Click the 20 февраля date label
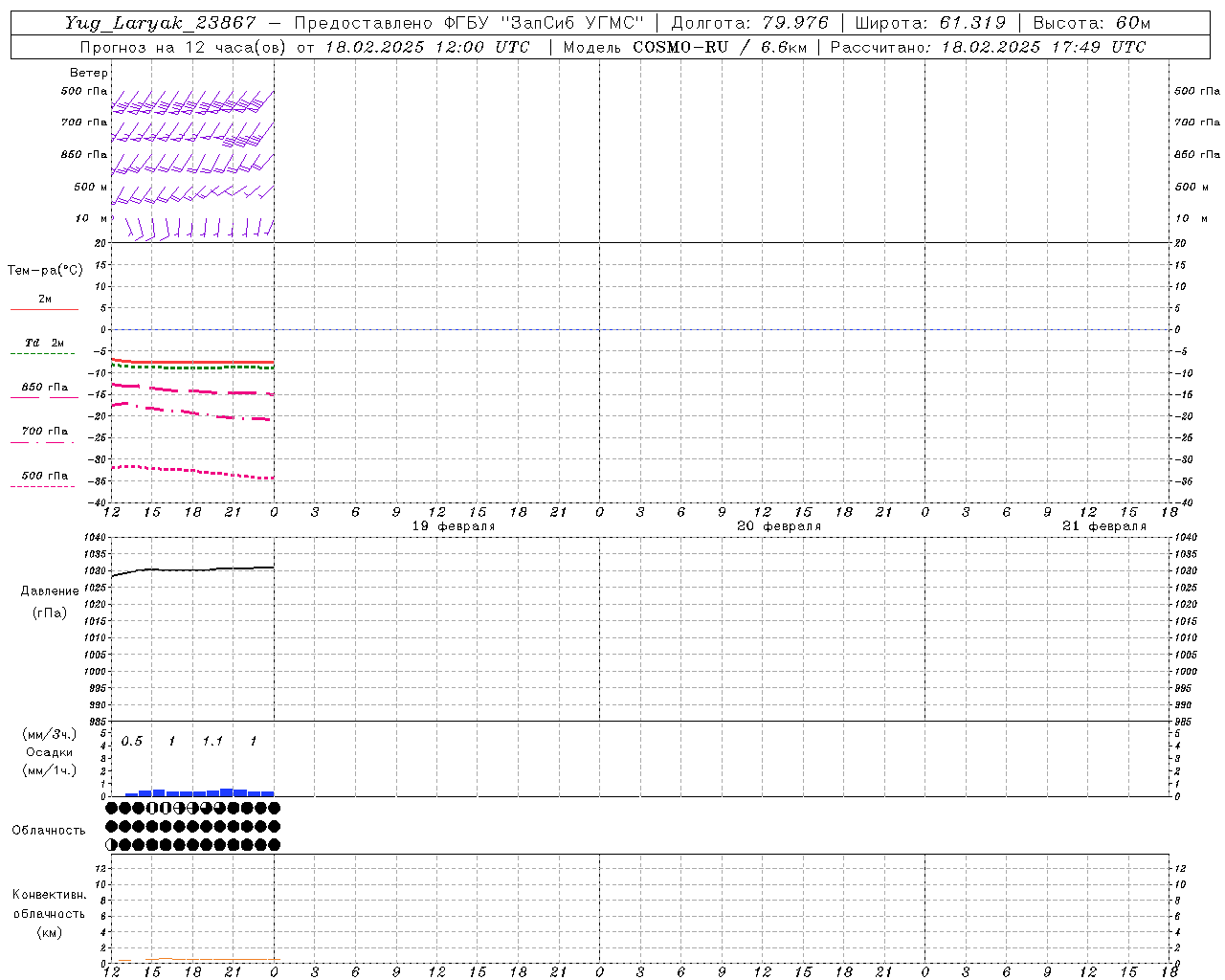Image resolution: width=1225 pixels, height=980 pixels. pos(779,526)
